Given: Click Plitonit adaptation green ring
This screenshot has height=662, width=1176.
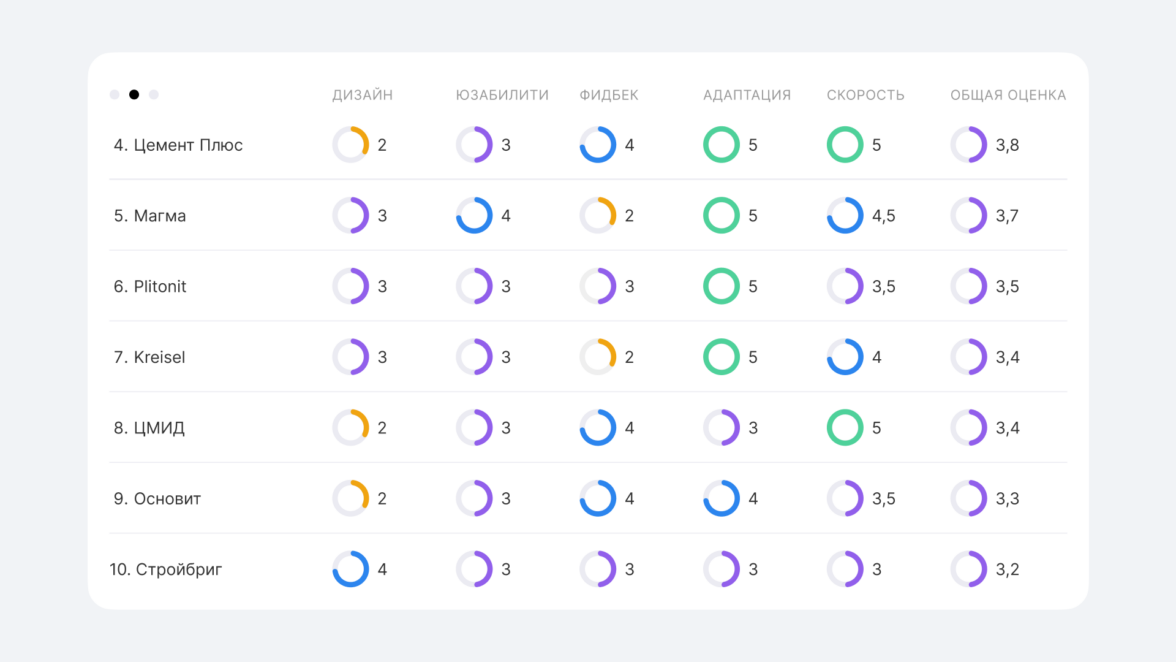Looking at the screenshot, I should (721, 286).
